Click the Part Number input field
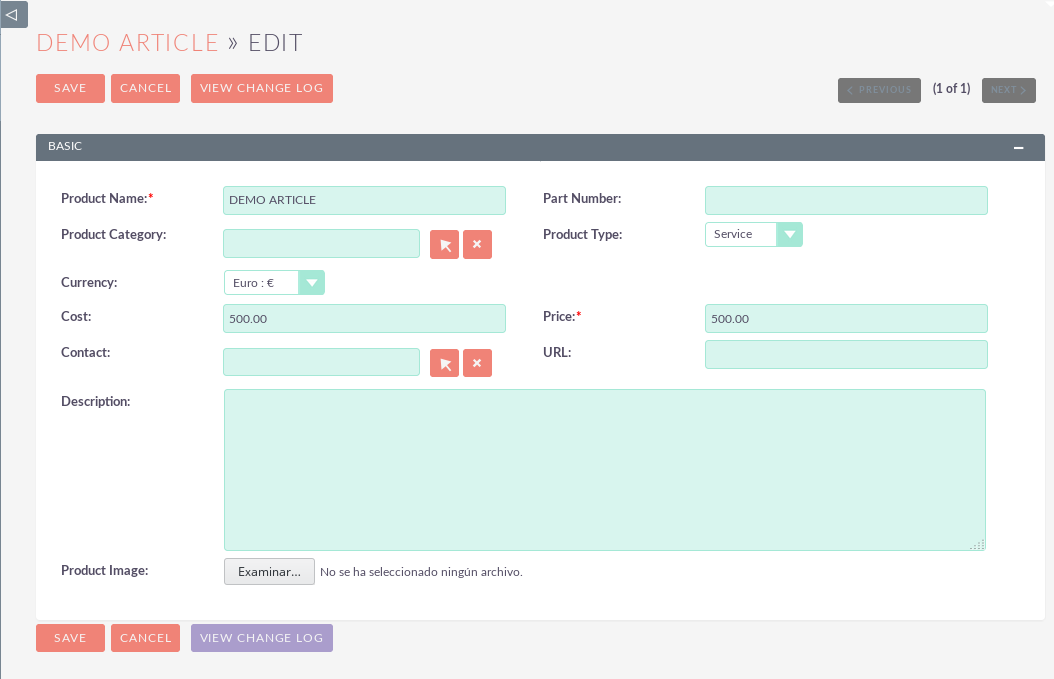This screenshot has width=1054, height=679. [846, 200]
